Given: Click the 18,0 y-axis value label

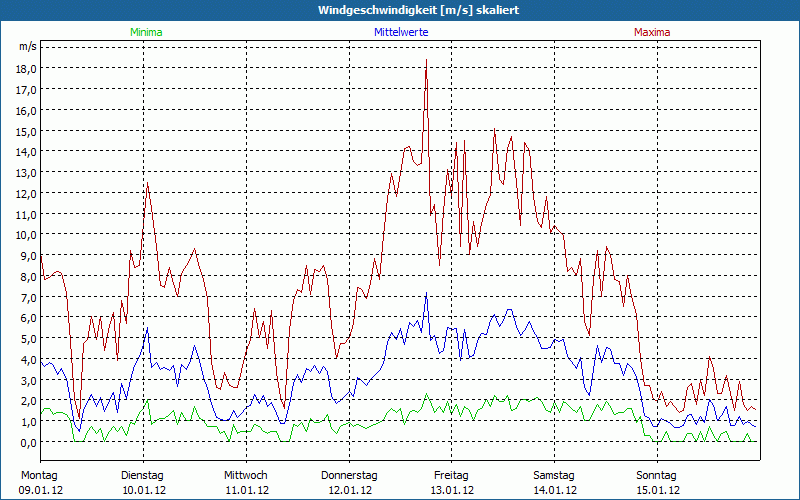Looking at the screenshot, I should tap(27, 68).
